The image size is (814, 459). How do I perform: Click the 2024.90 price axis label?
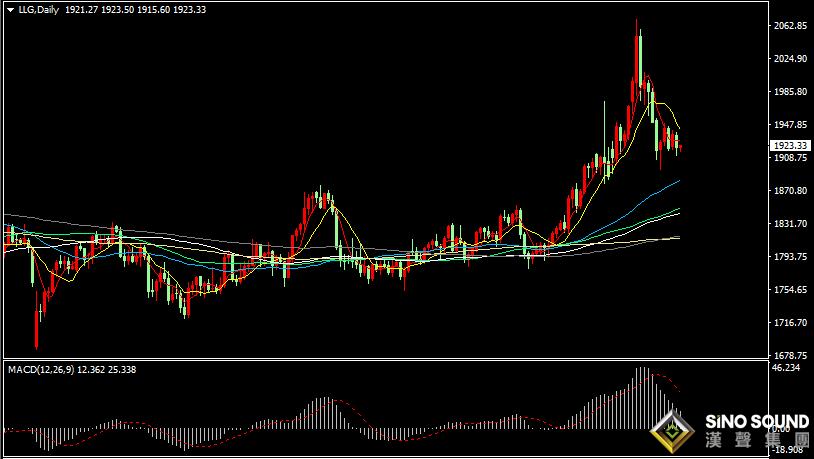(x=790, y=59)
